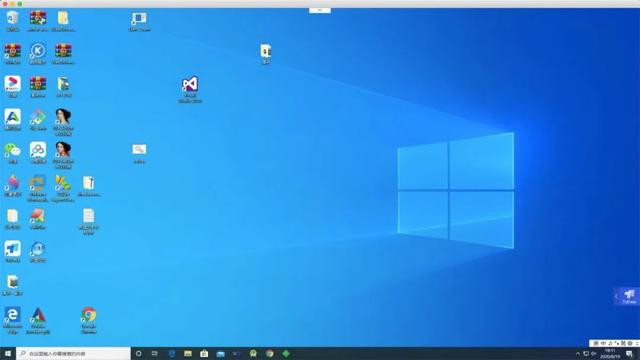The width and height of the screenshot is (640, 360).
Task: Open the Mail app on the taskbar
Action: pyautogui.click(x=220, y=353)
